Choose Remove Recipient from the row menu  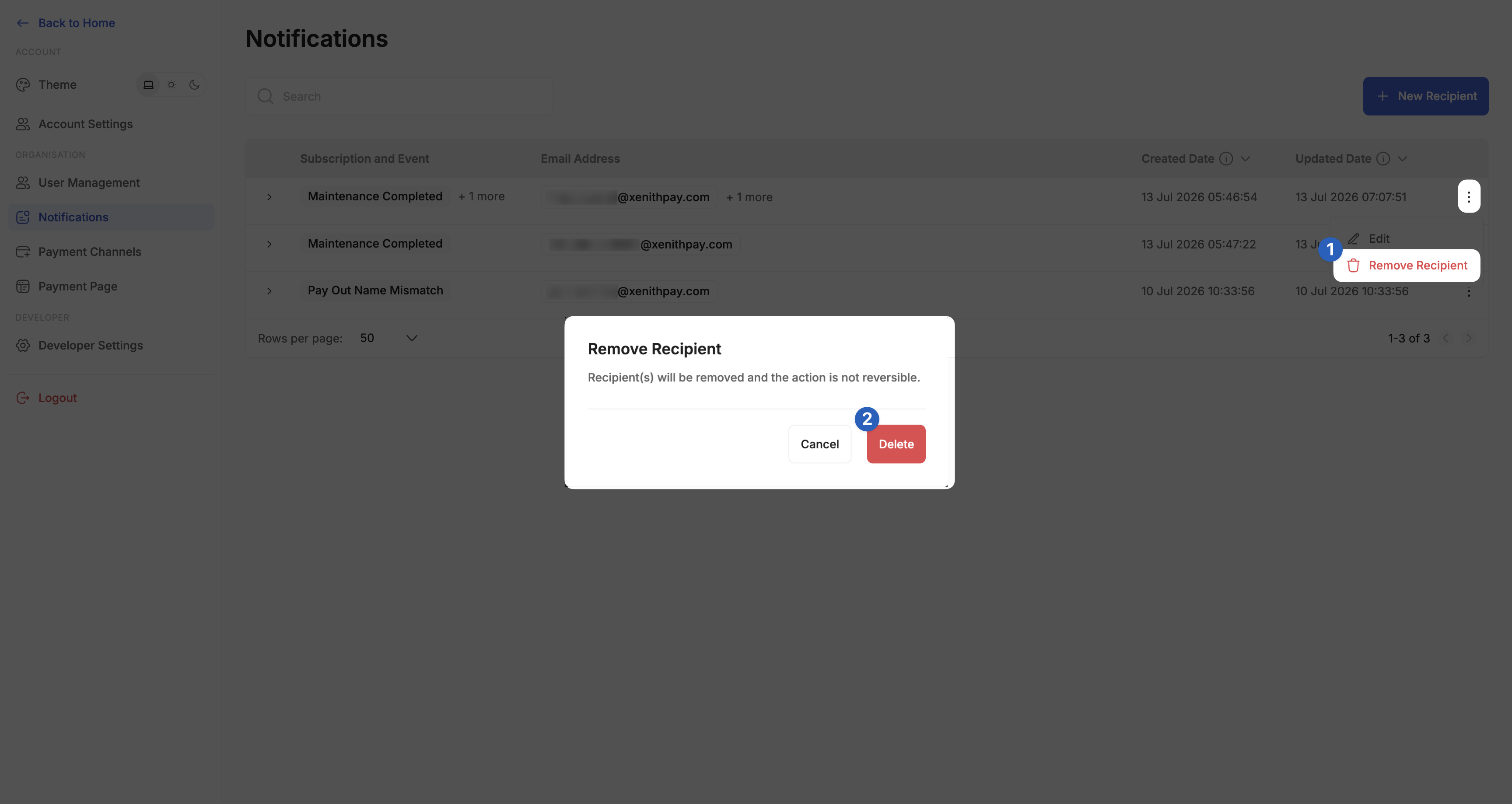[1407, 265]
